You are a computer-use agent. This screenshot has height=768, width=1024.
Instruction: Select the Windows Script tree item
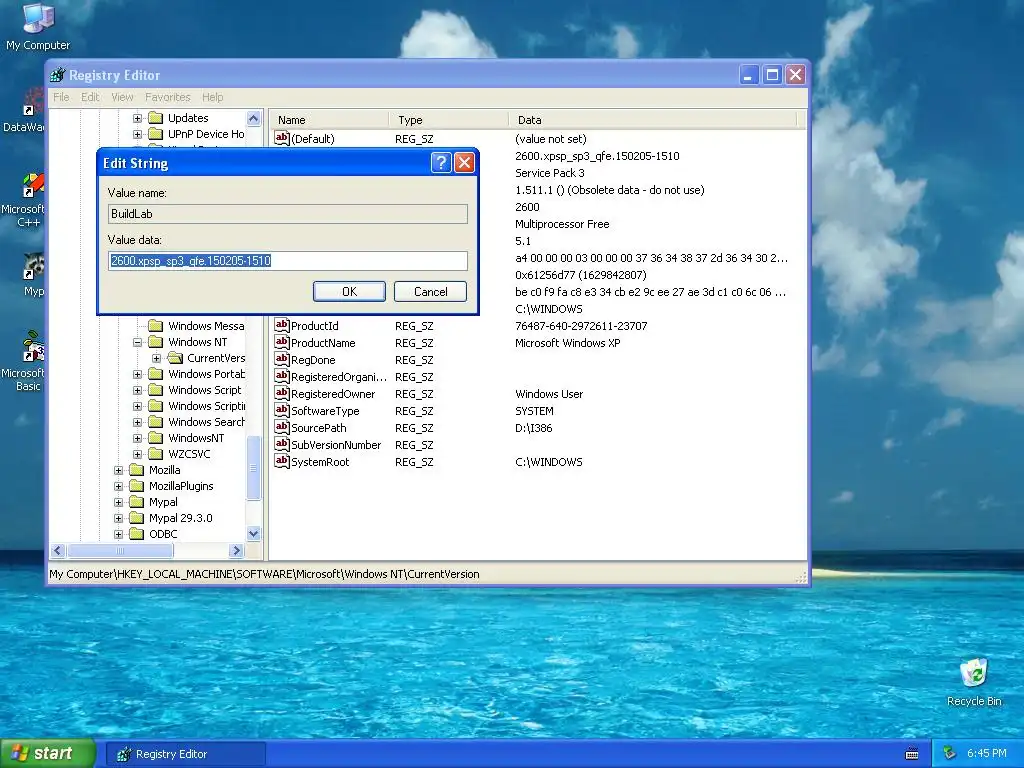tap(204, 390)
